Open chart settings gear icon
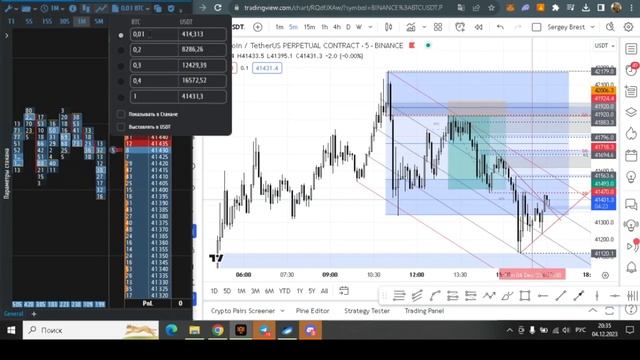The image size is (640, 360). click(x=629, y=27)
